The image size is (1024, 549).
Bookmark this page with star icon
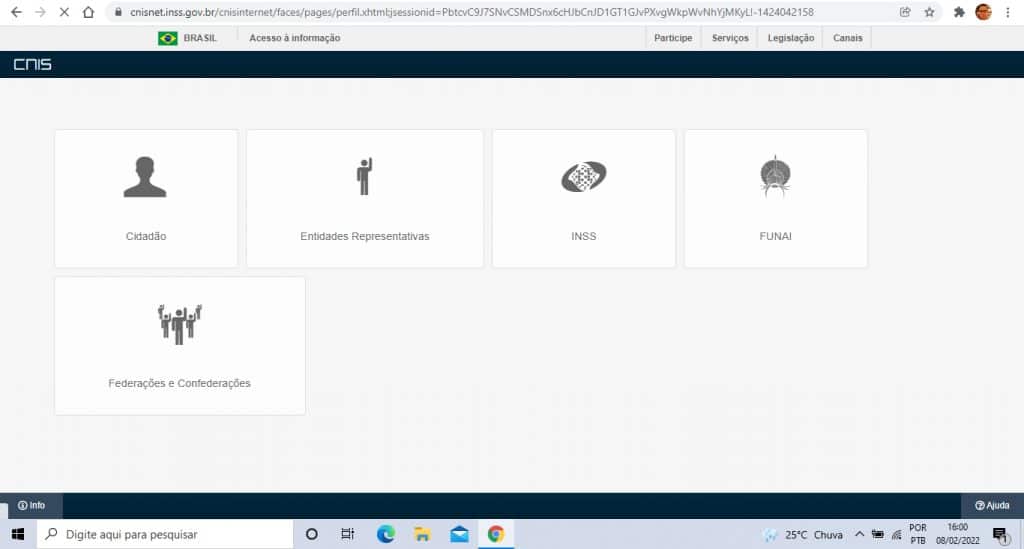pos(929,12)
